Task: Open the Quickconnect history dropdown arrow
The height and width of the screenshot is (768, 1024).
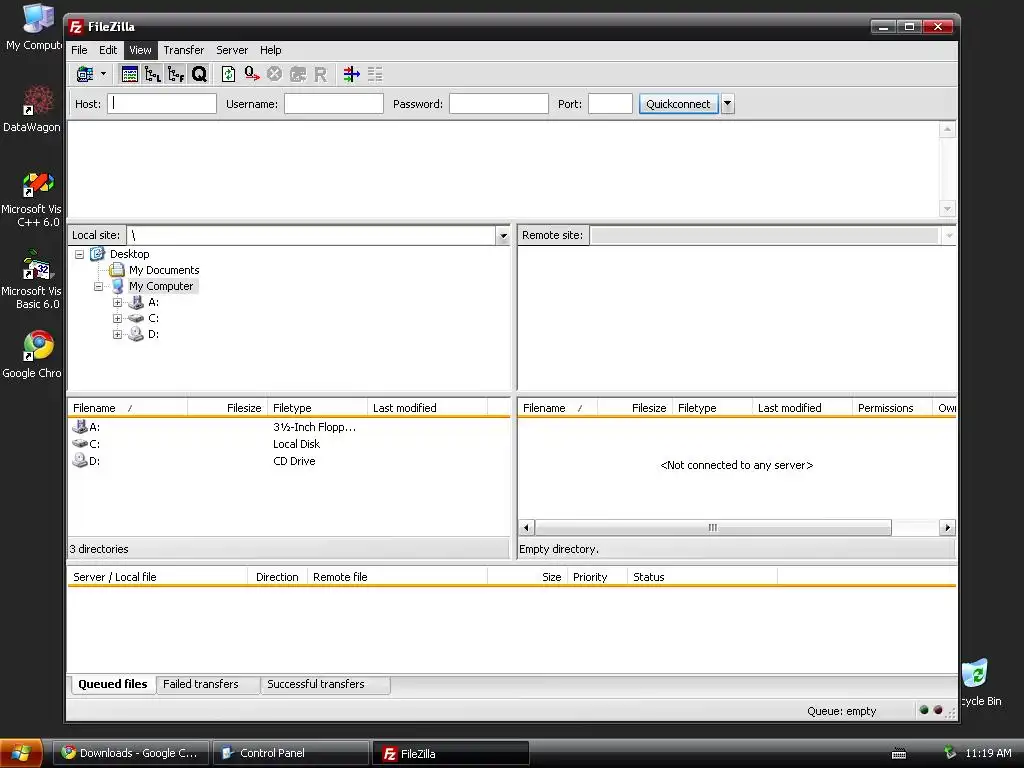Action: pos(728,104)
